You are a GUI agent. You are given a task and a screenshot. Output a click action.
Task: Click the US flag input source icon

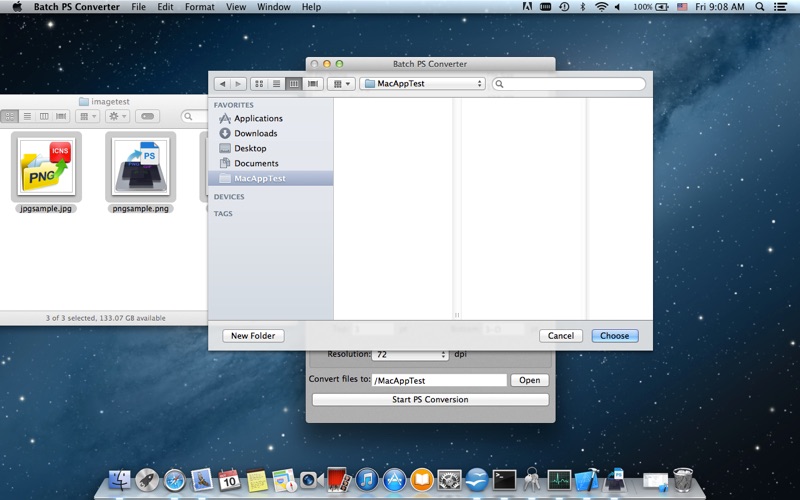point(682,7)
